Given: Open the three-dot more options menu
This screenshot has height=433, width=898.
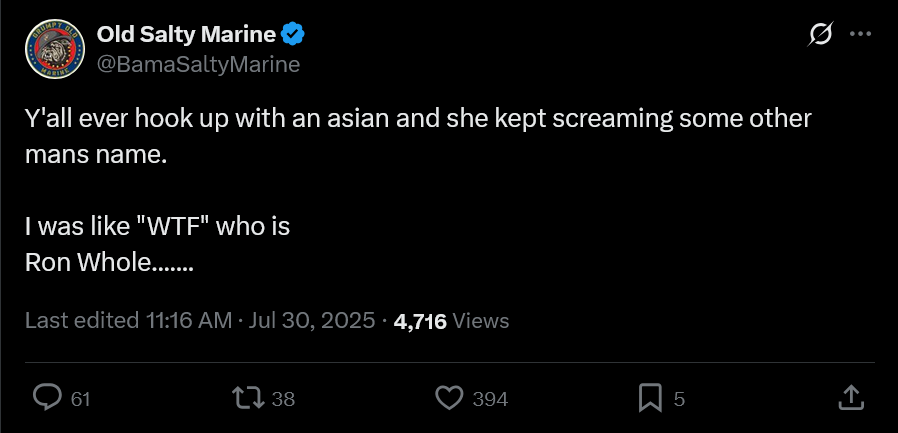Looking at the screenshot, I should tap(860, 34).
